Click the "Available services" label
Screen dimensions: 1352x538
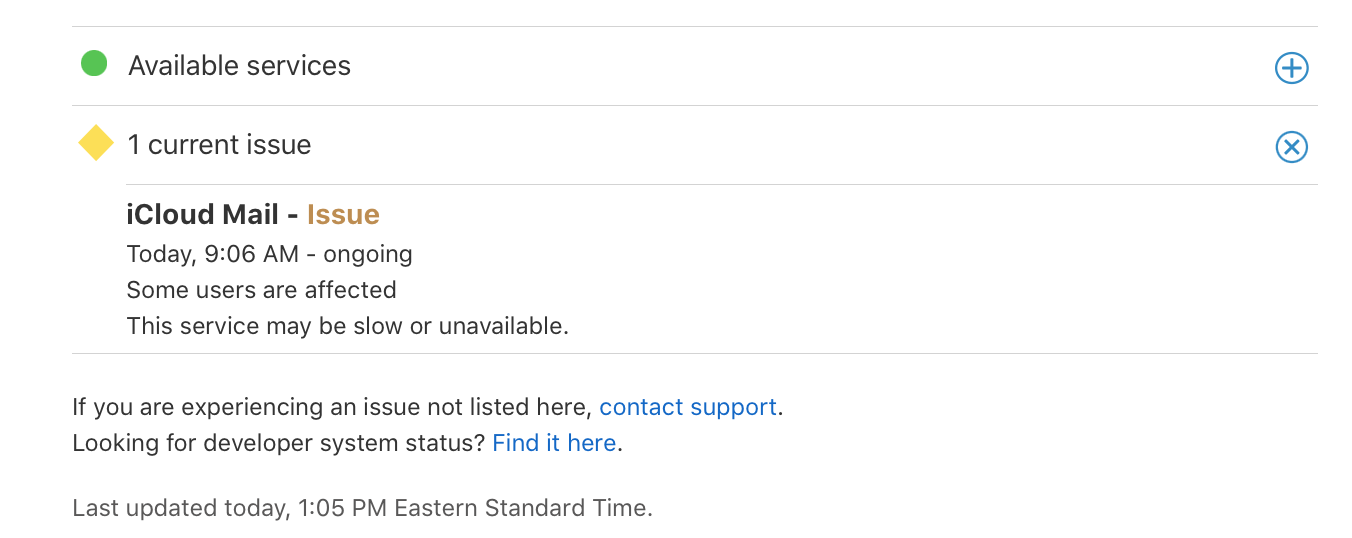tap(240, 66)
